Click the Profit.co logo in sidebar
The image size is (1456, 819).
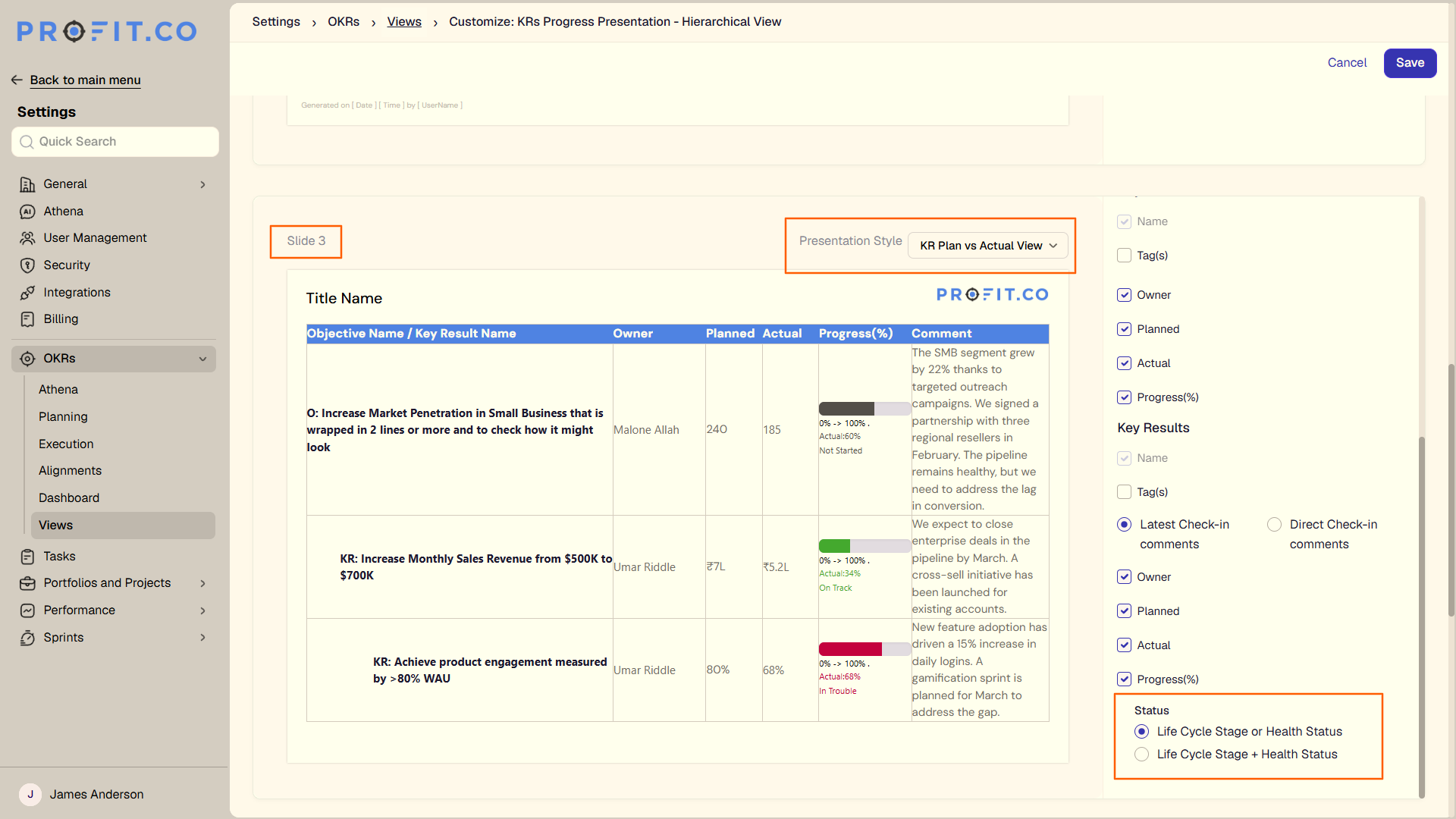pos(107,31)
